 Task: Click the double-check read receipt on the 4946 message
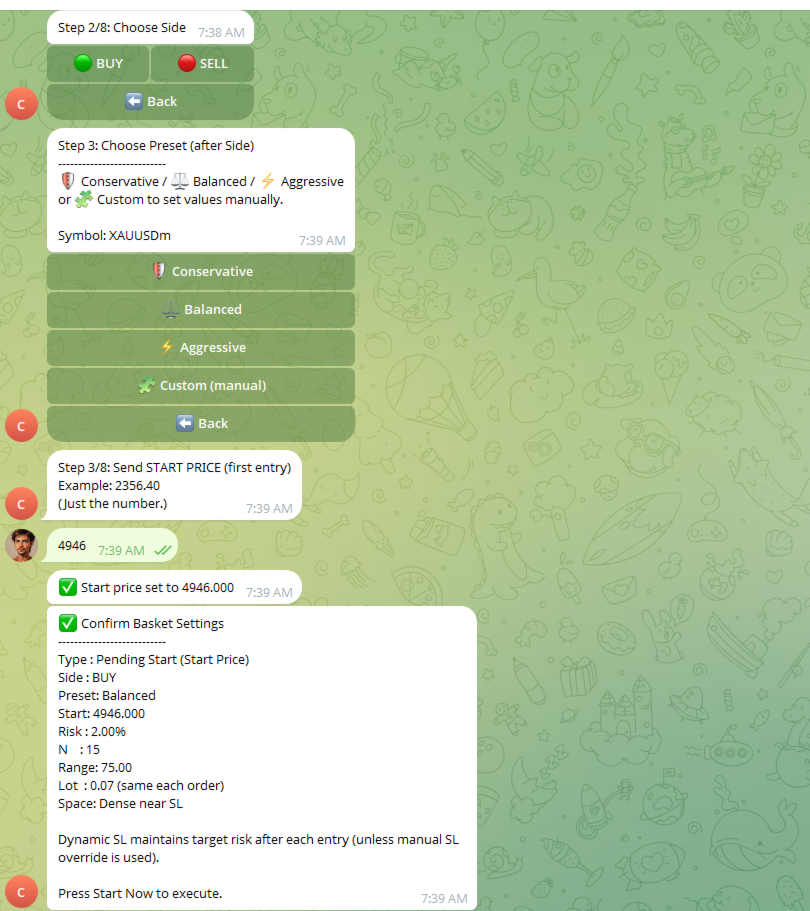tap(163, 550)
